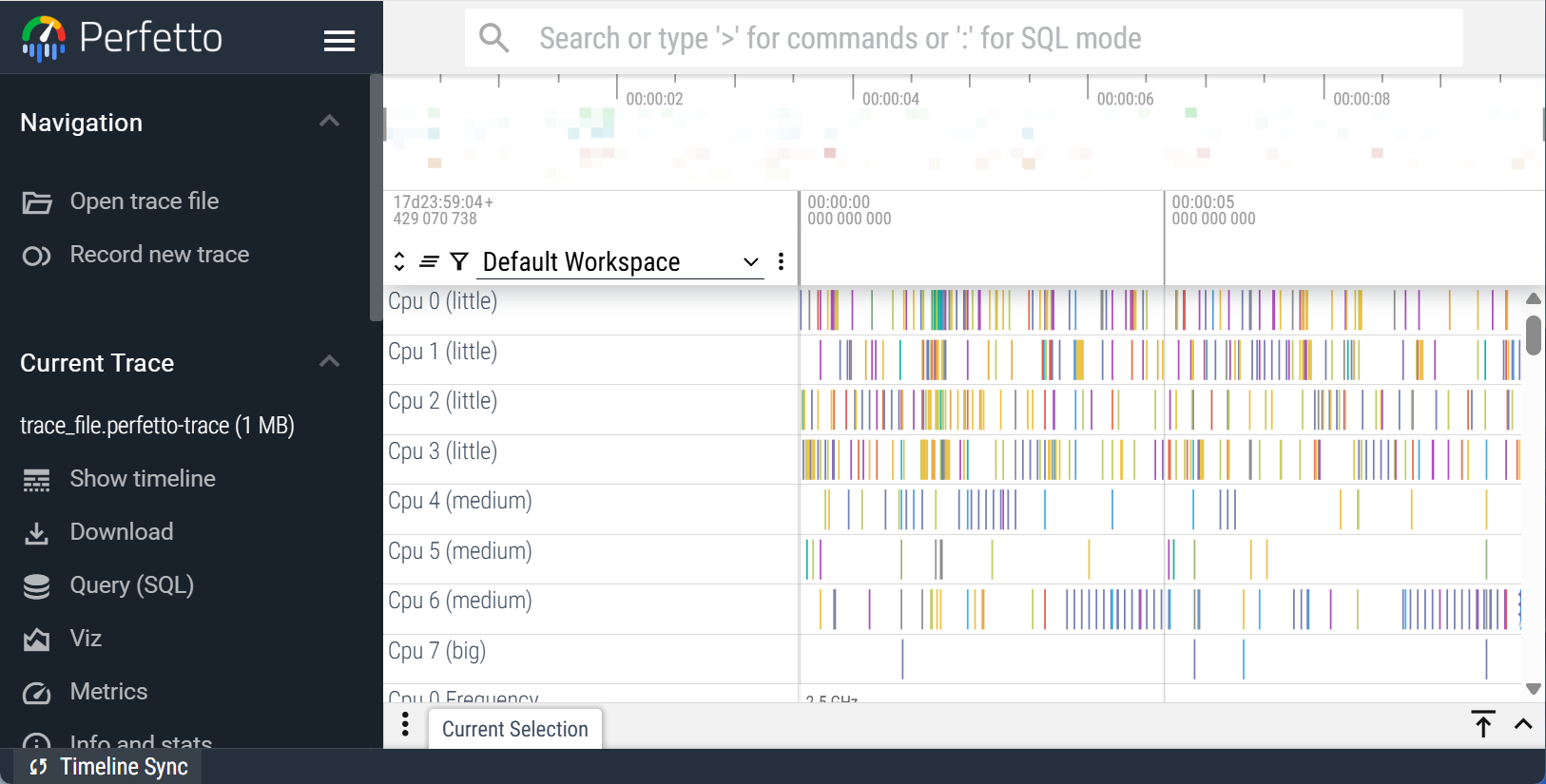Click the Metrics gauge icon

tap(37, 693)
